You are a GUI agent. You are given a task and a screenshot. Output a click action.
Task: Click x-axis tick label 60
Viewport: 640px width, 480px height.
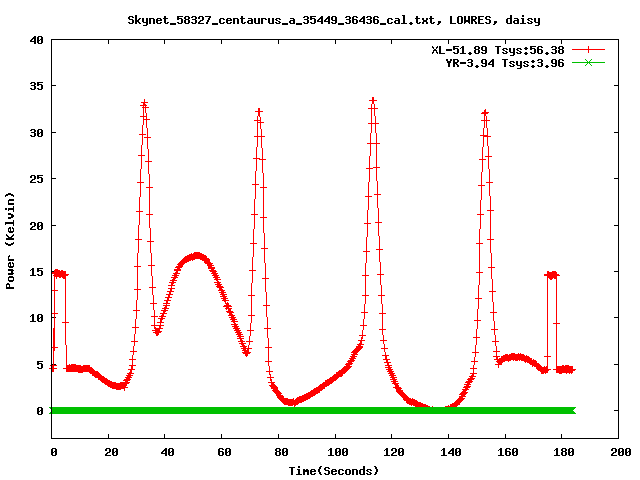[x=224, y=452]
